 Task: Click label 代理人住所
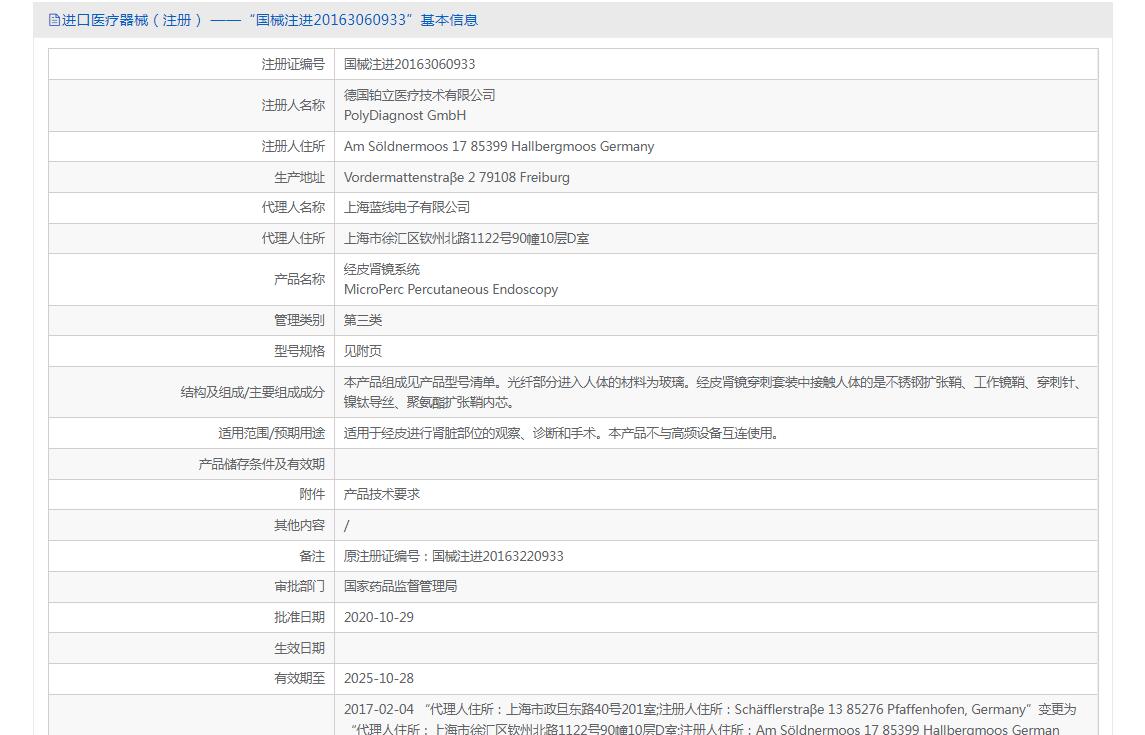[x=293, y=238]
